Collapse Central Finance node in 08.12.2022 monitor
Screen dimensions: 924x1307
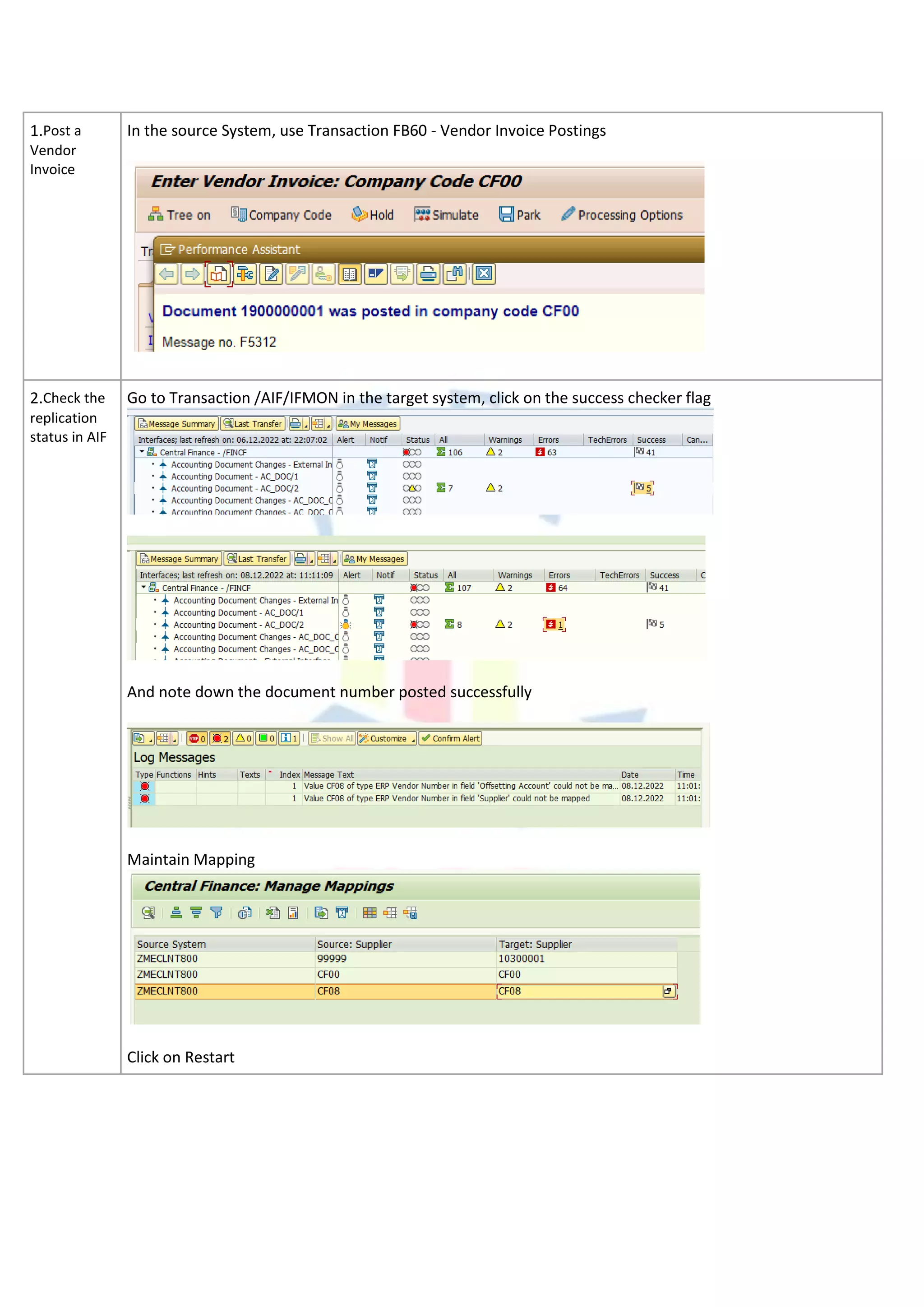tap(143, 588)
